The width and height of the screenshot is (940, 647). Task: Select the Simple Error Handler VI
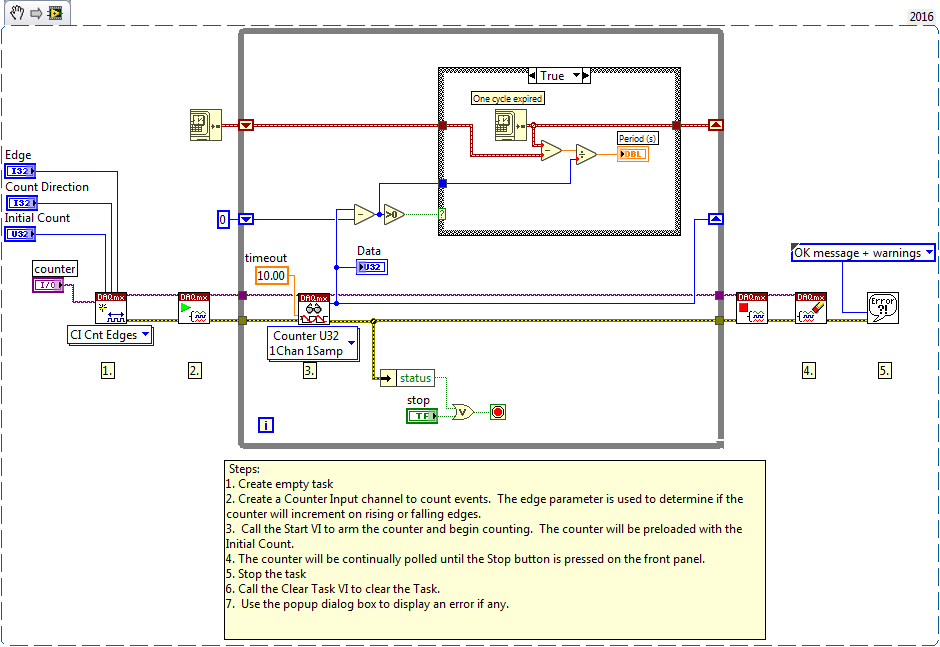(x=882, y=307)
